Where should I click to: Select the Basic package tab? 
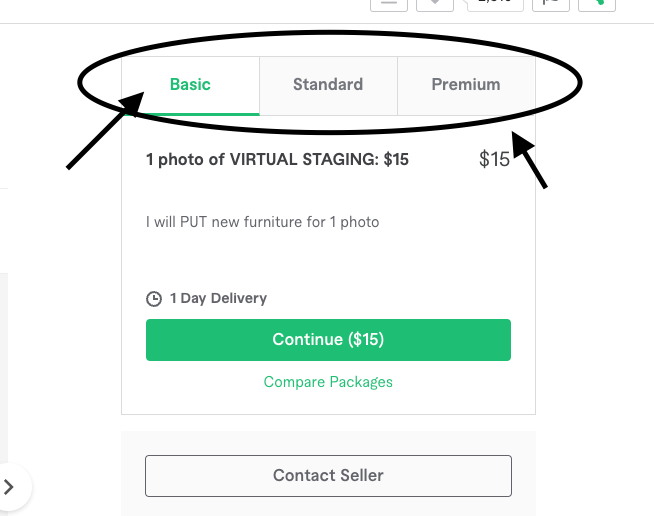190,85
